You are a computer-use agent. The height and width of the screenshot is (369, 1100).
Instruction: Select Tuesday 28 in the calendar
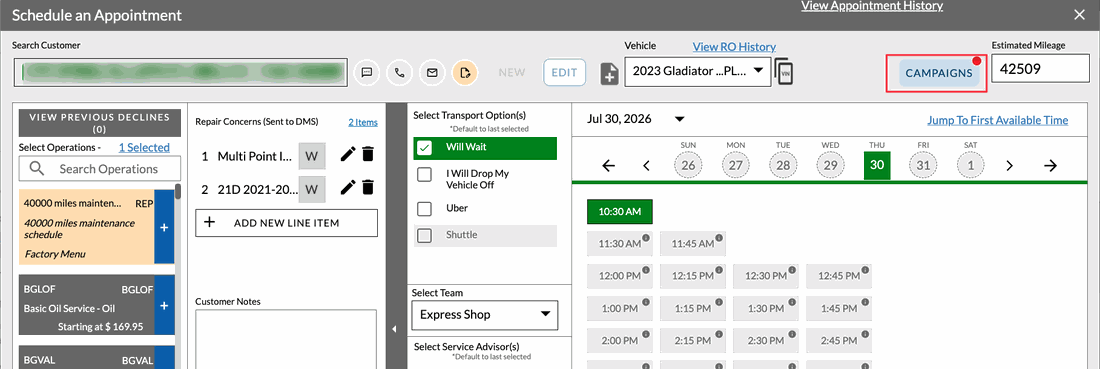click(783, 166)
